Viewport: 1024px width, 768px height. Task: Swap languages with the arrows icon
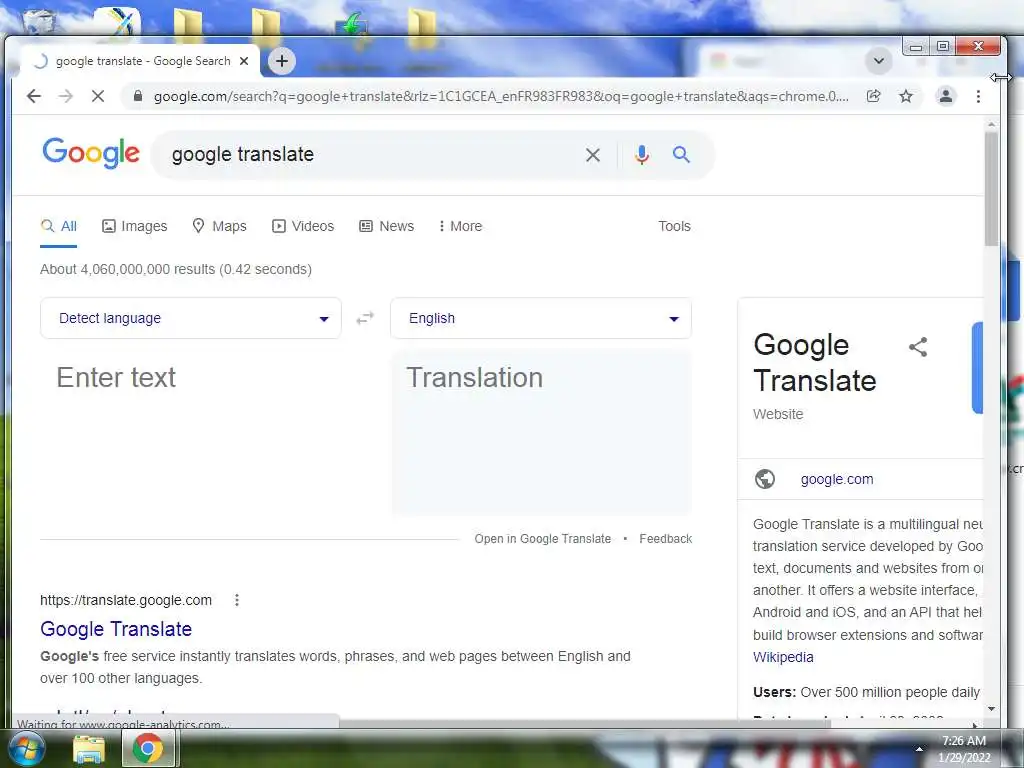pos(365,318)
